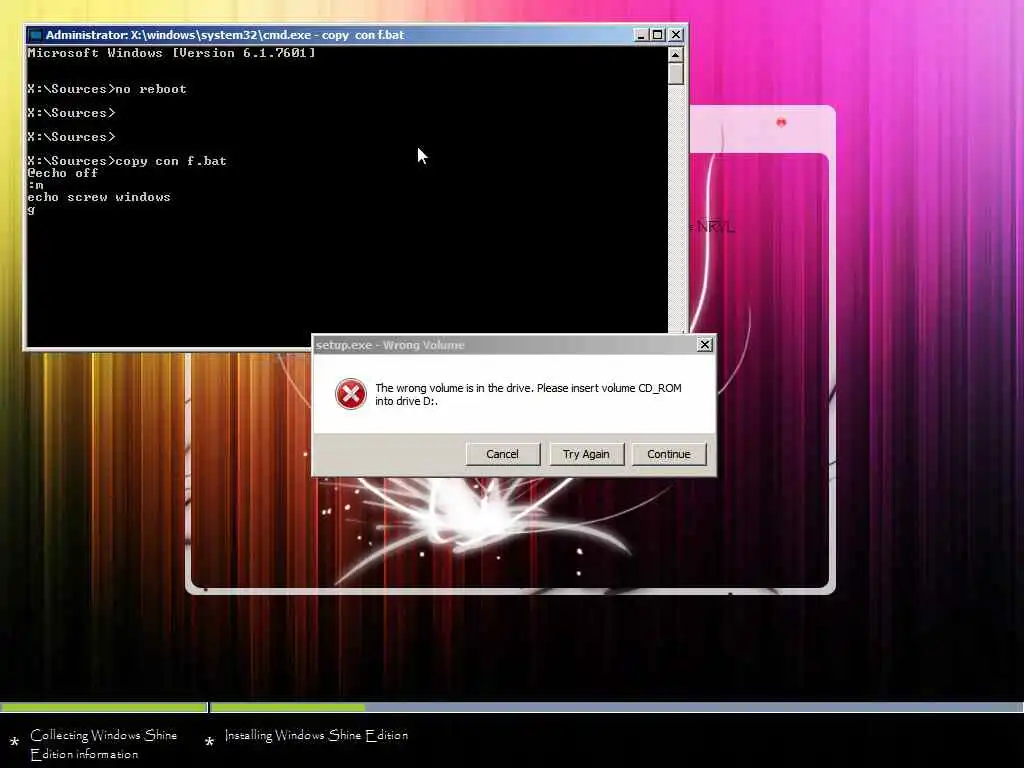Click the cmd scrollbar up arrow

[x=676, y=54]
